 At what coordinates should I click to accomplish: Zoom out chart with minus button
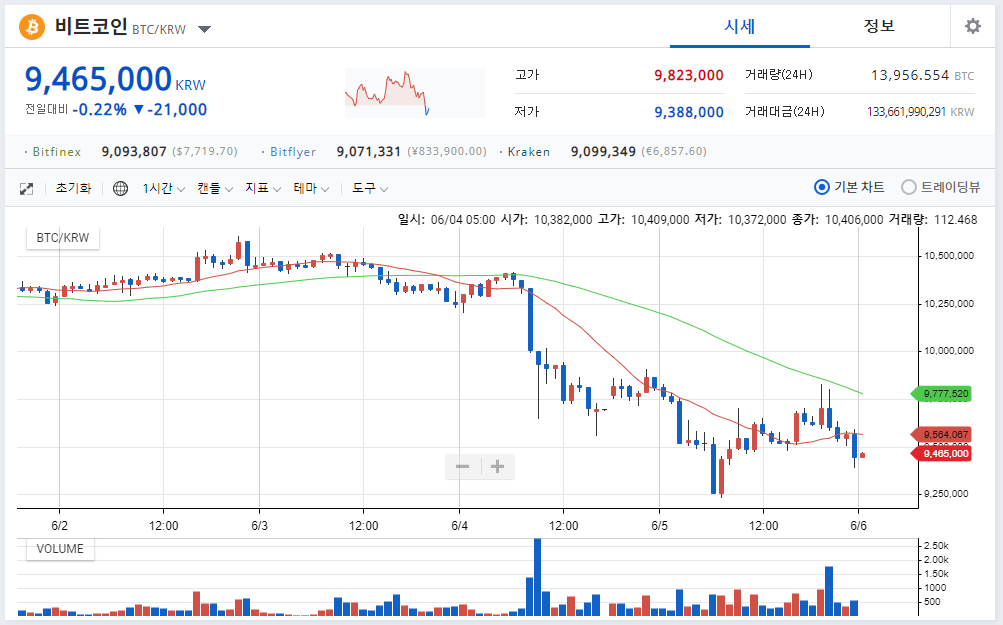pos(462,466)
